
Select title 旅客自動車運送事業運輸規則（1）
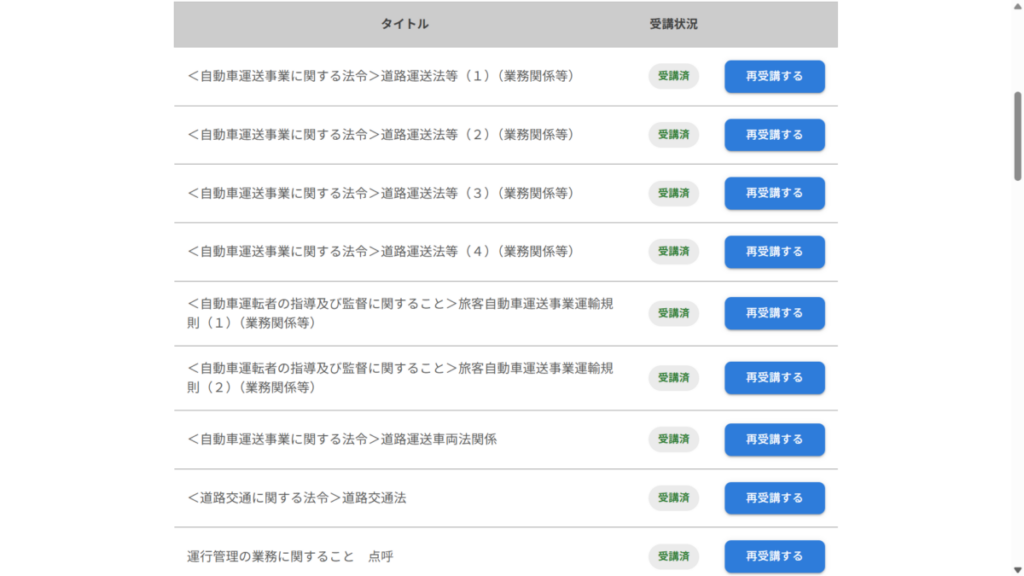pos(400,313)
